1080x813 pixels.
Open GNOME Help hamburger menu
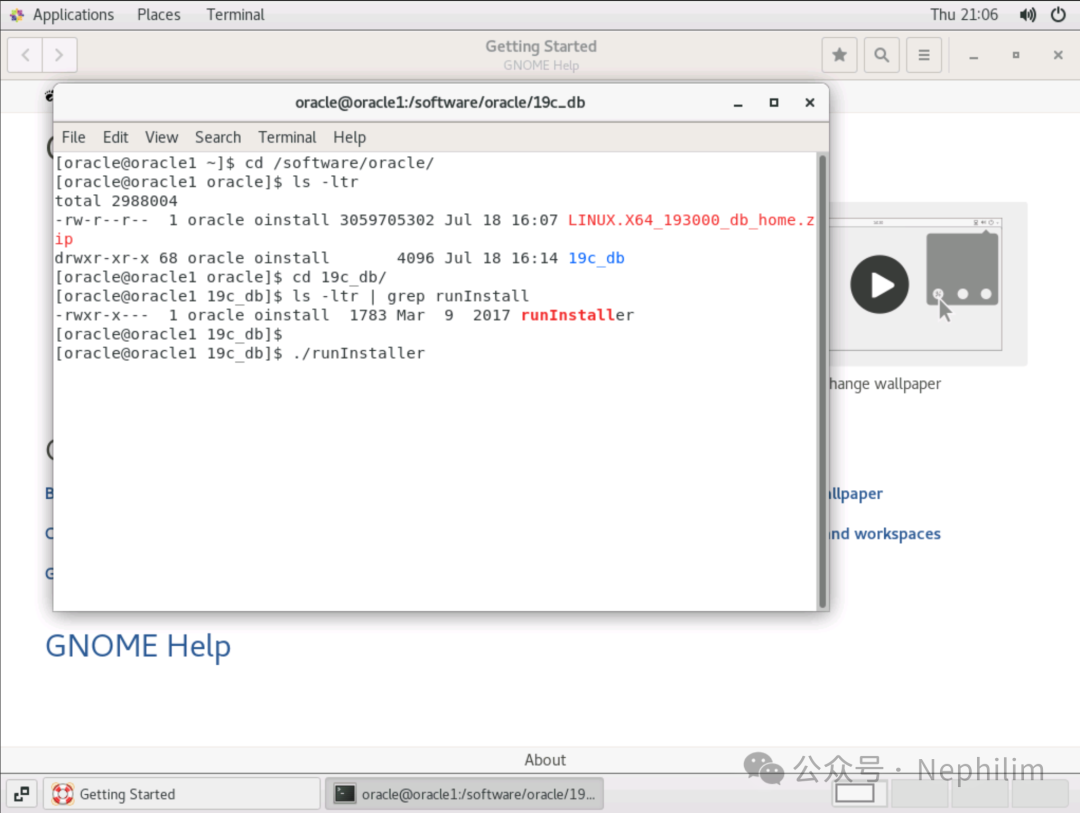[x=924, y=55]
